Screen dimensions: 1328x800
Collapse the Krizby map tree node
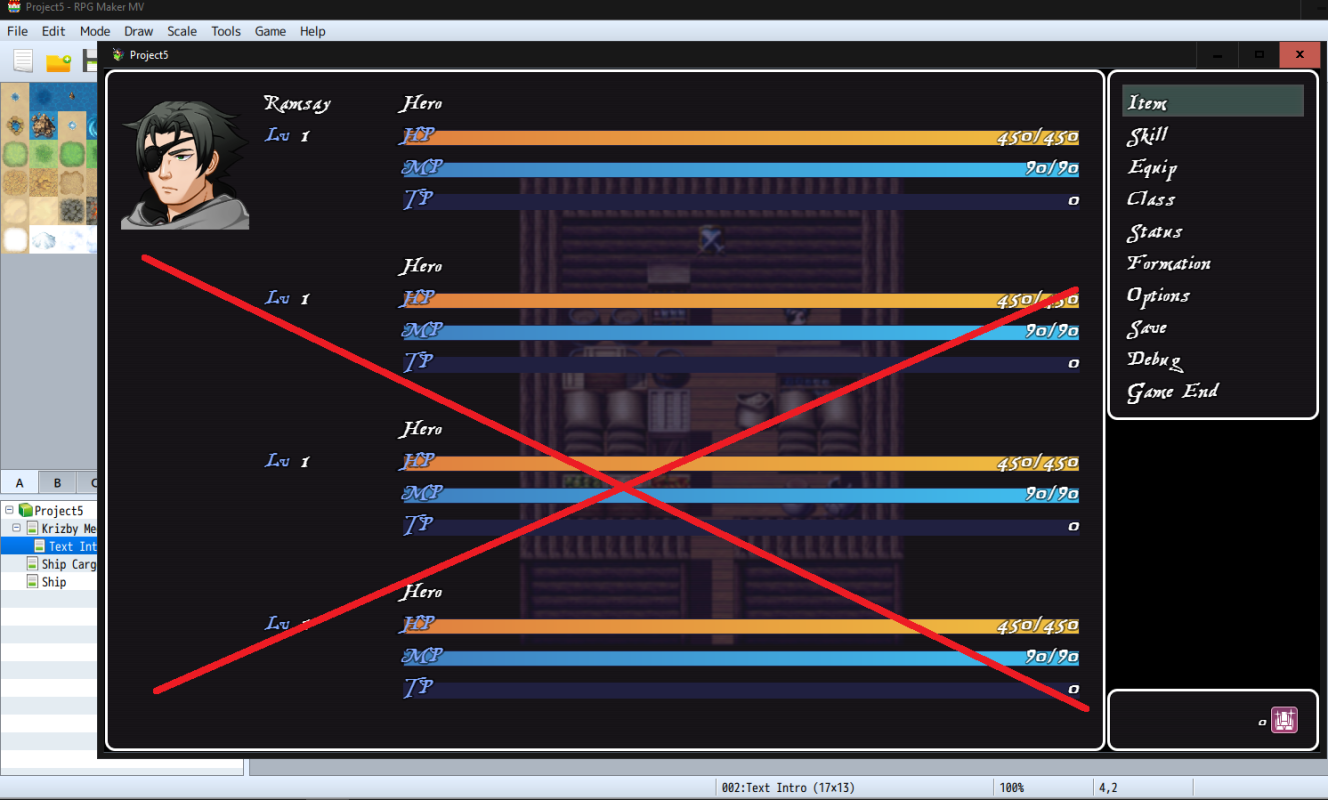pyautogui.click(x=17, y=528)
